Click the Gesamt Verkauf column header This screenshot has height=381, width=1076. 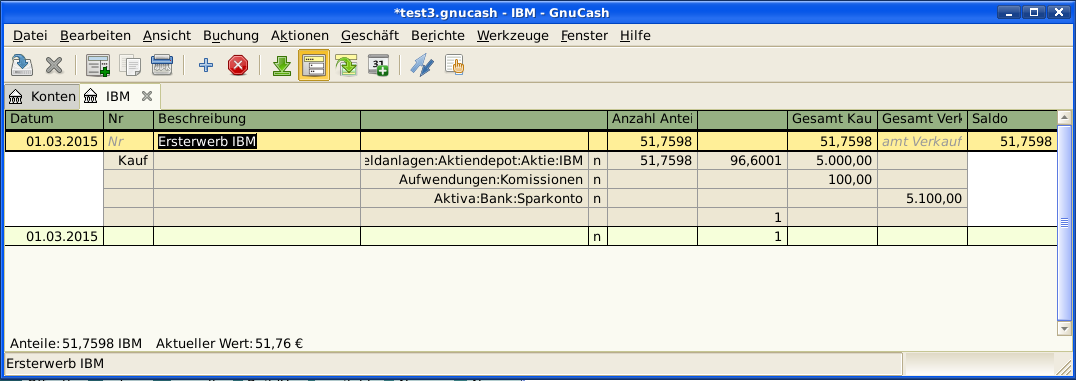coord(922,119)
